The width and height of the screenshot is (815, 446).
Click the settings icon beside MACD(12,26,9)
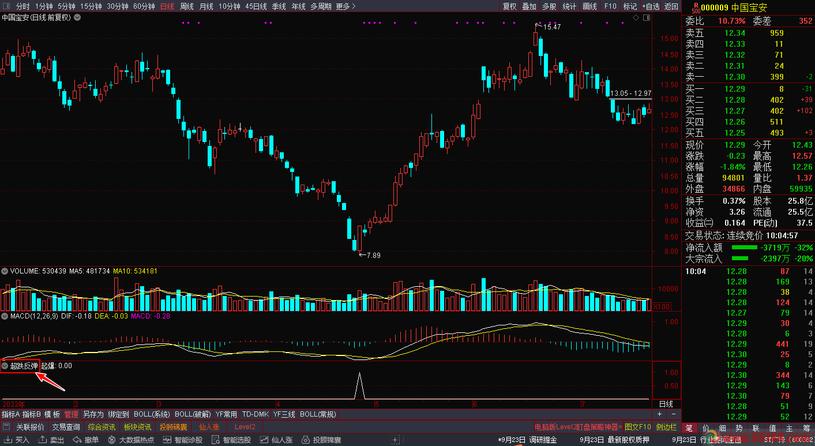click(x=5, y=317)
